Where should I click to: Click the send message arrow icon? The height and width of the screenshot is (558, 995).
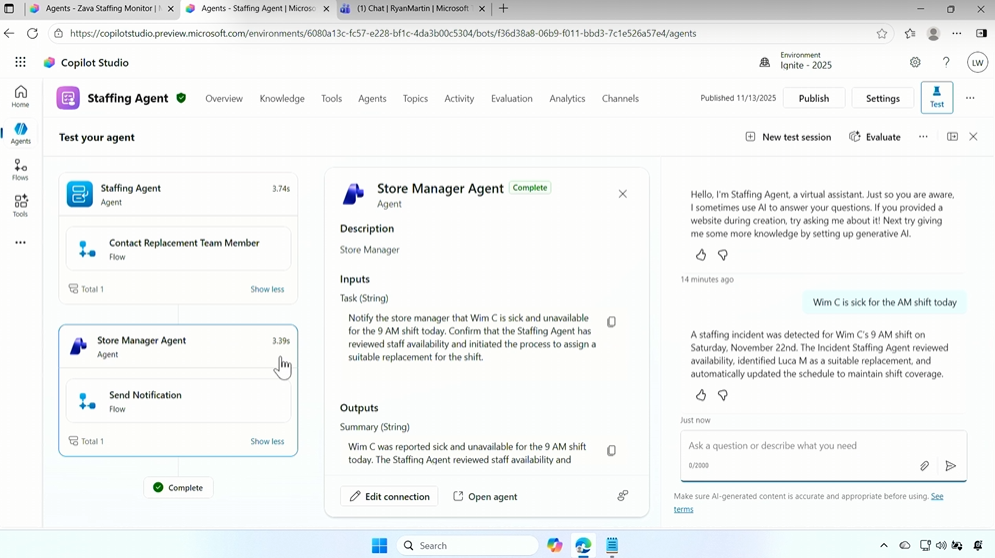[950, 466]
